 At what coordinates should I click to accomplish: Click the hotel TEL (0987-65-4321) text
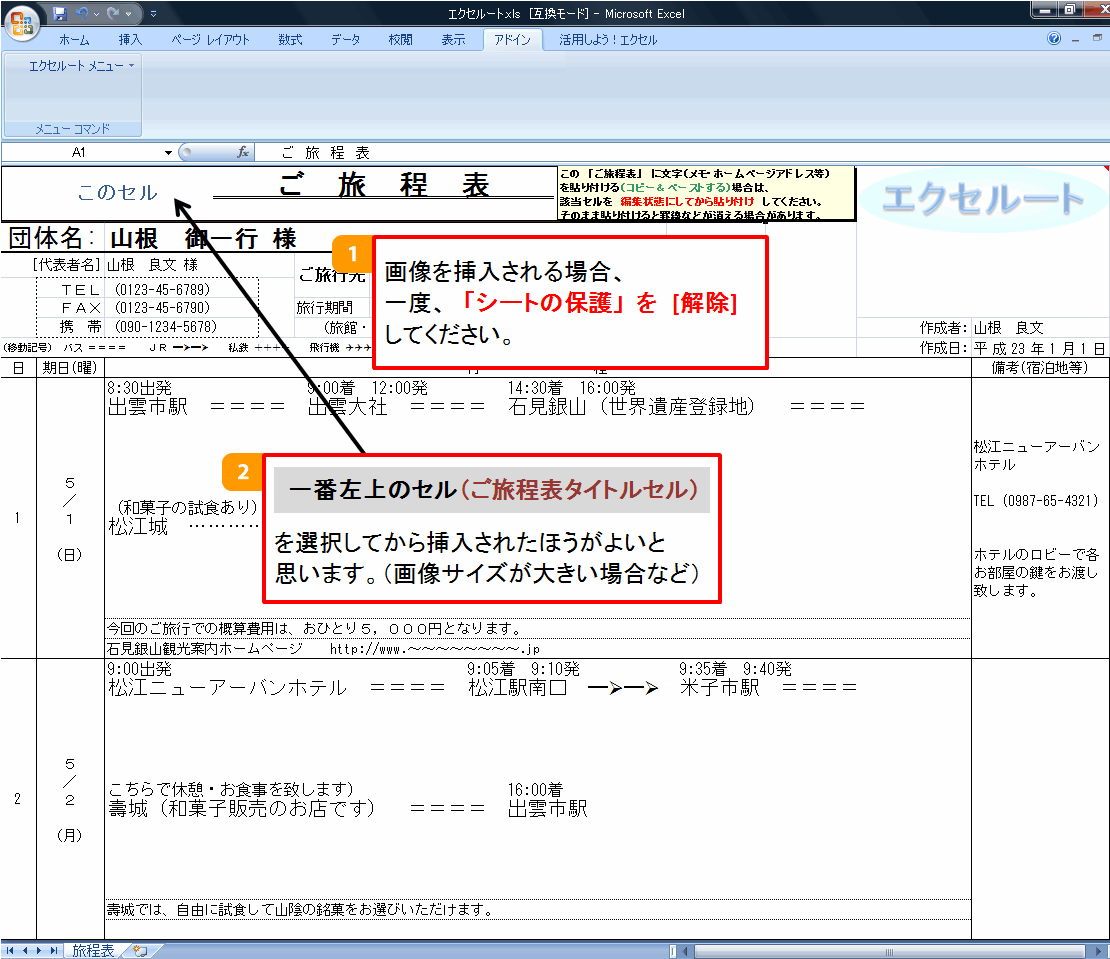pyautogui.click(x=1035, y=501)
